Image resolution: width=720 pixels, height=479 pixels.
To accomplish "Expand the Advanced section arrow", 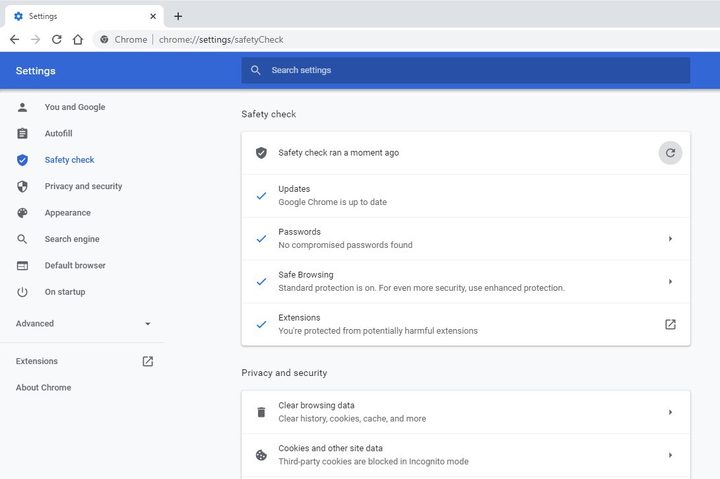I will [147, 324].
